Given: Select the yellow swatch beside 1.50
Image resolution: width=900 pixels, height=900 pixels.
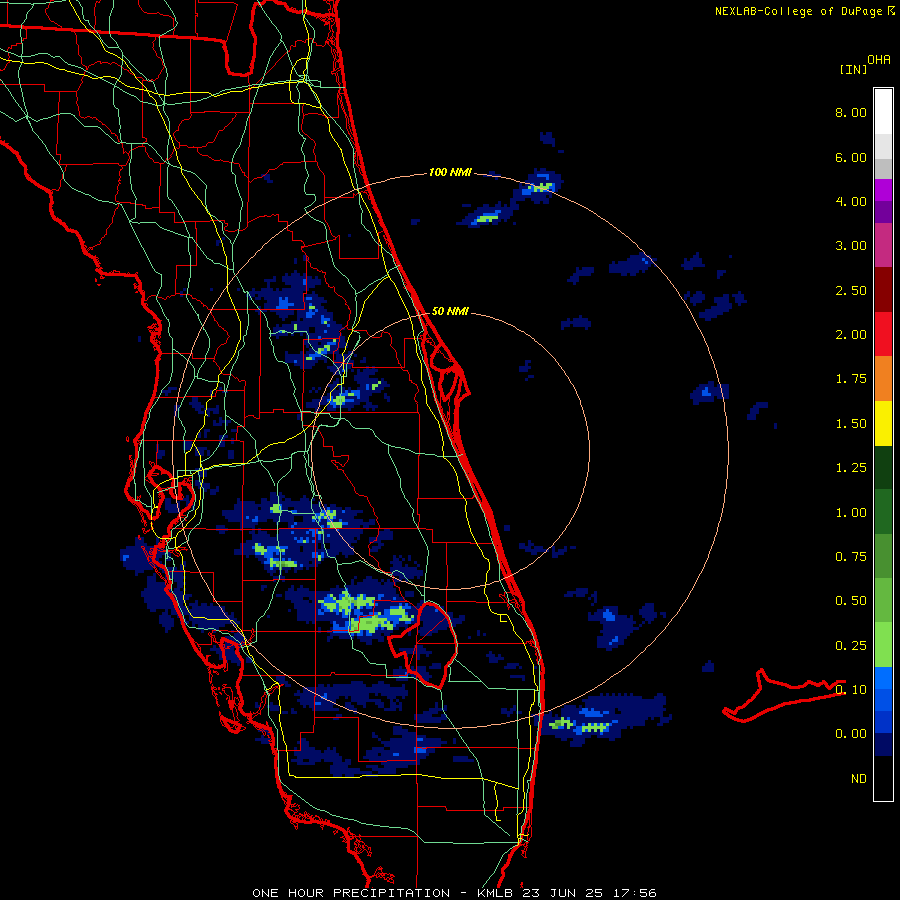Looking at the screenshot, I should coord(883,423).
